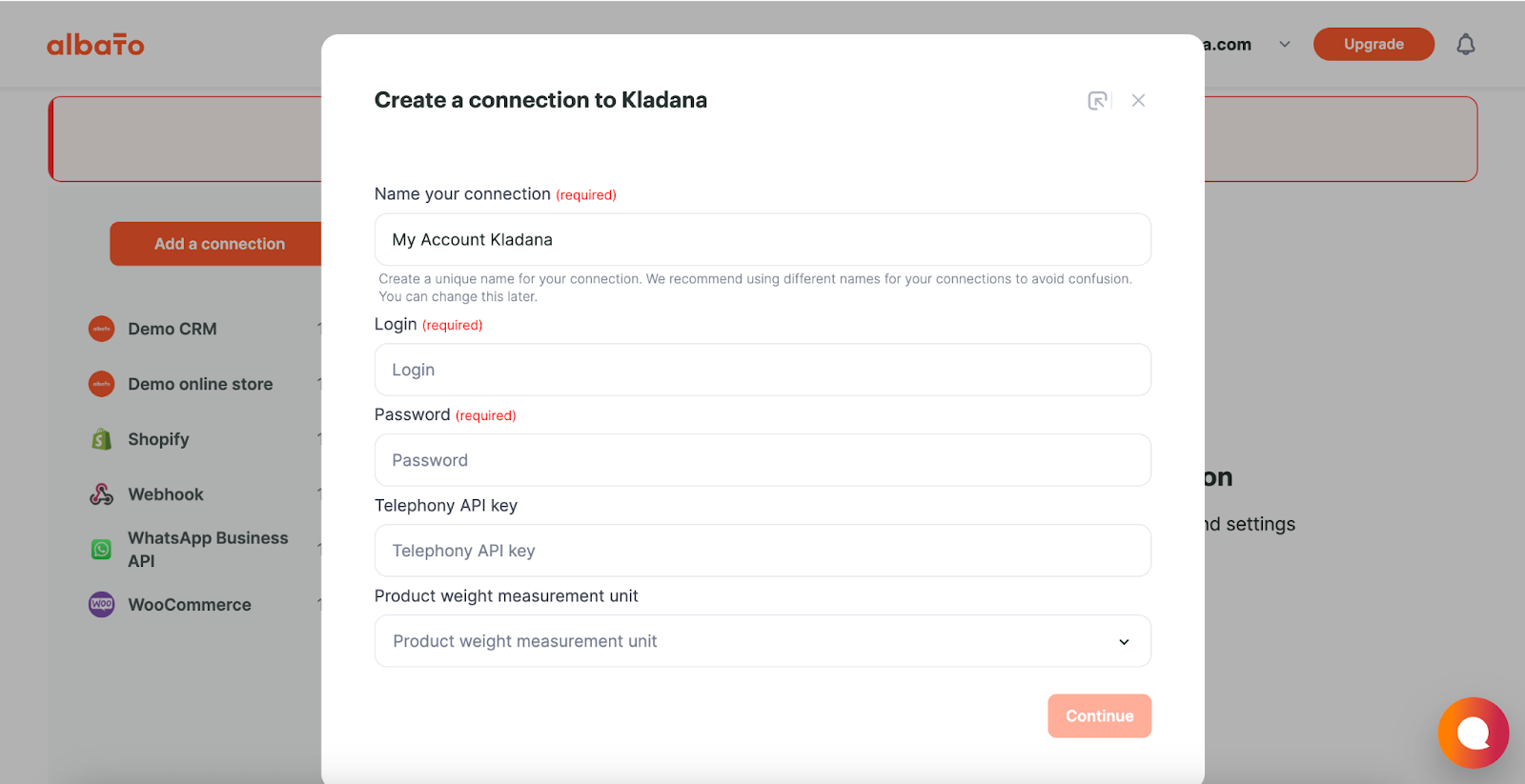Click the WooCommerce icon
The width and height of the screenshot is (1525, 784).
(102, 605)
